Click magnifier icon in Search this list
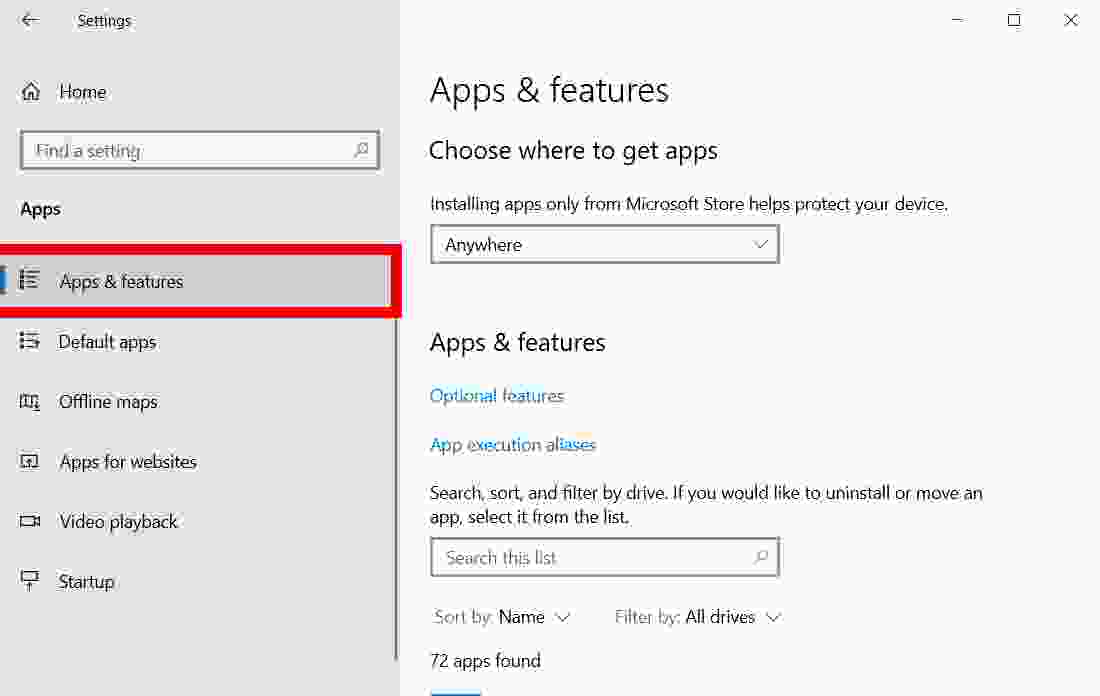Image resolution: width=1100 pixels, height=696 pixels. pyautogui.click(x=760, y=557)
